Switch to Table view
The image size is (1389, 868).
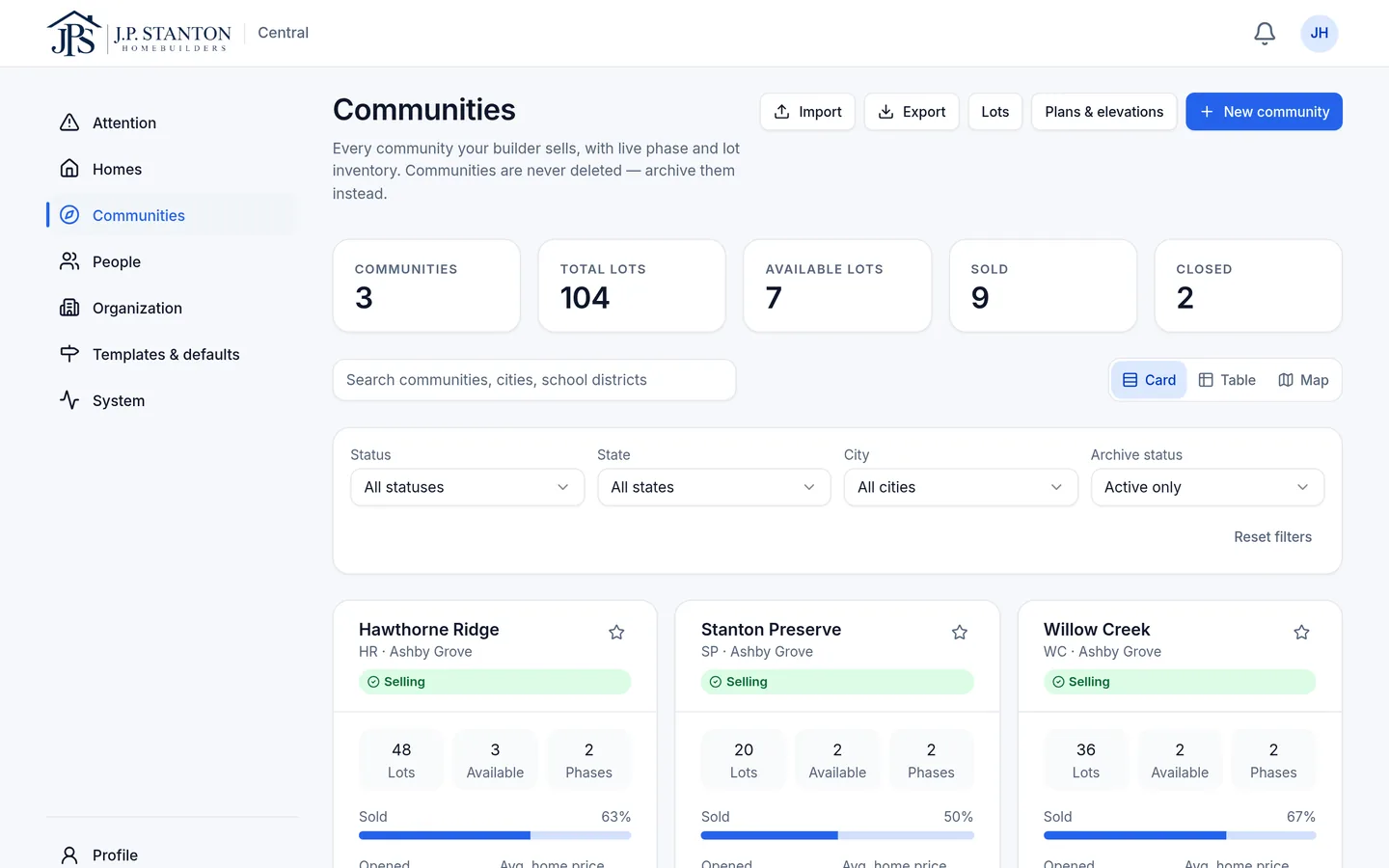pyautogui.click(x=1227, y=380)
